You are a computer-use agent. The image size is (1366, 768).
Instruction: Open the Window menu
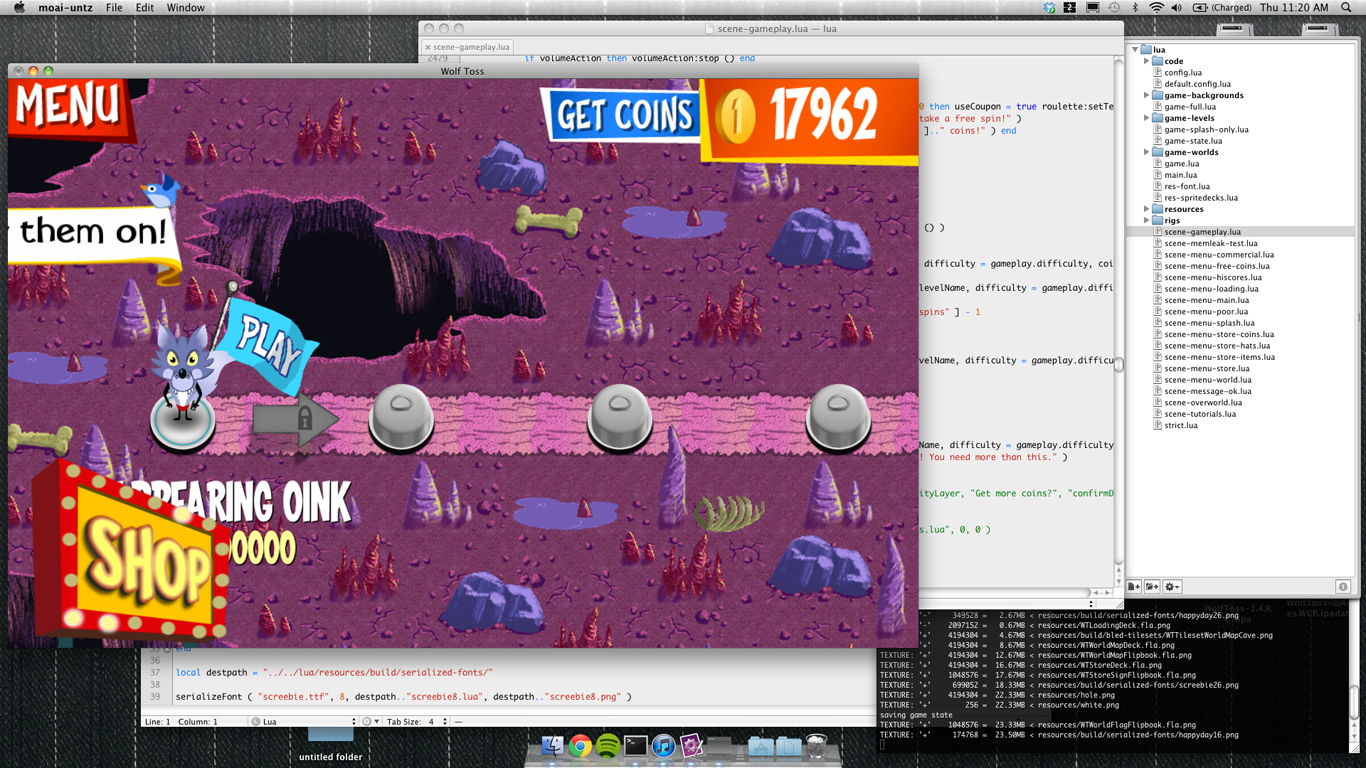pos(186,8)
